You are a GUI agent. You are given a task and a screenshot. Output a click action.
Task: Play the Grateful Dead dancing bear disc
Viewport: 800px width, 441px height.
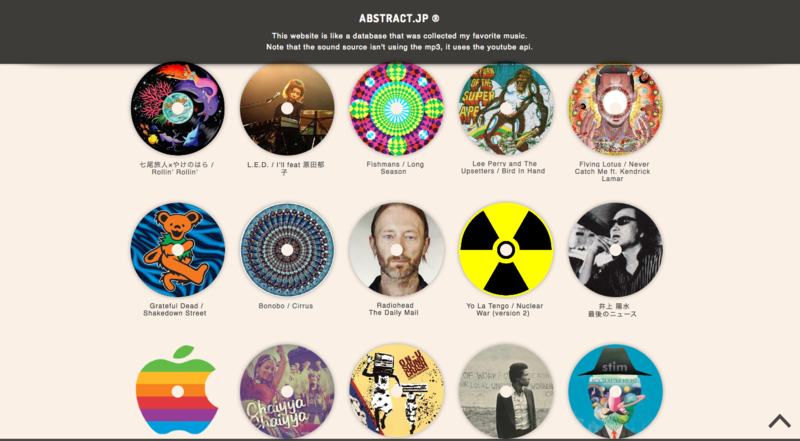pyautogui.click(x=178, y=250)
